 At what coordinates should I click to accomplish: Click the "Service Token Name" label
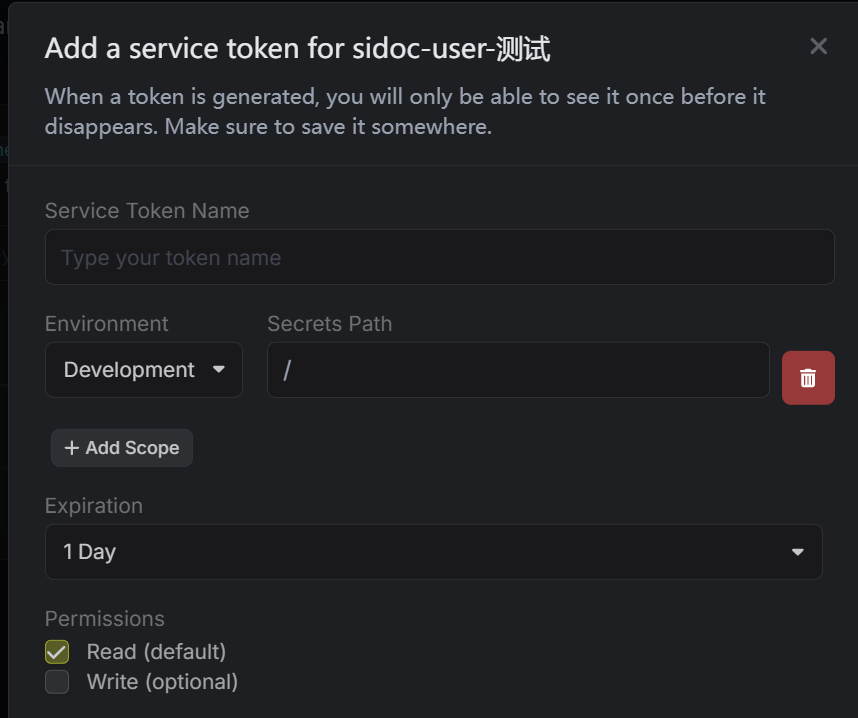[147, 211]
